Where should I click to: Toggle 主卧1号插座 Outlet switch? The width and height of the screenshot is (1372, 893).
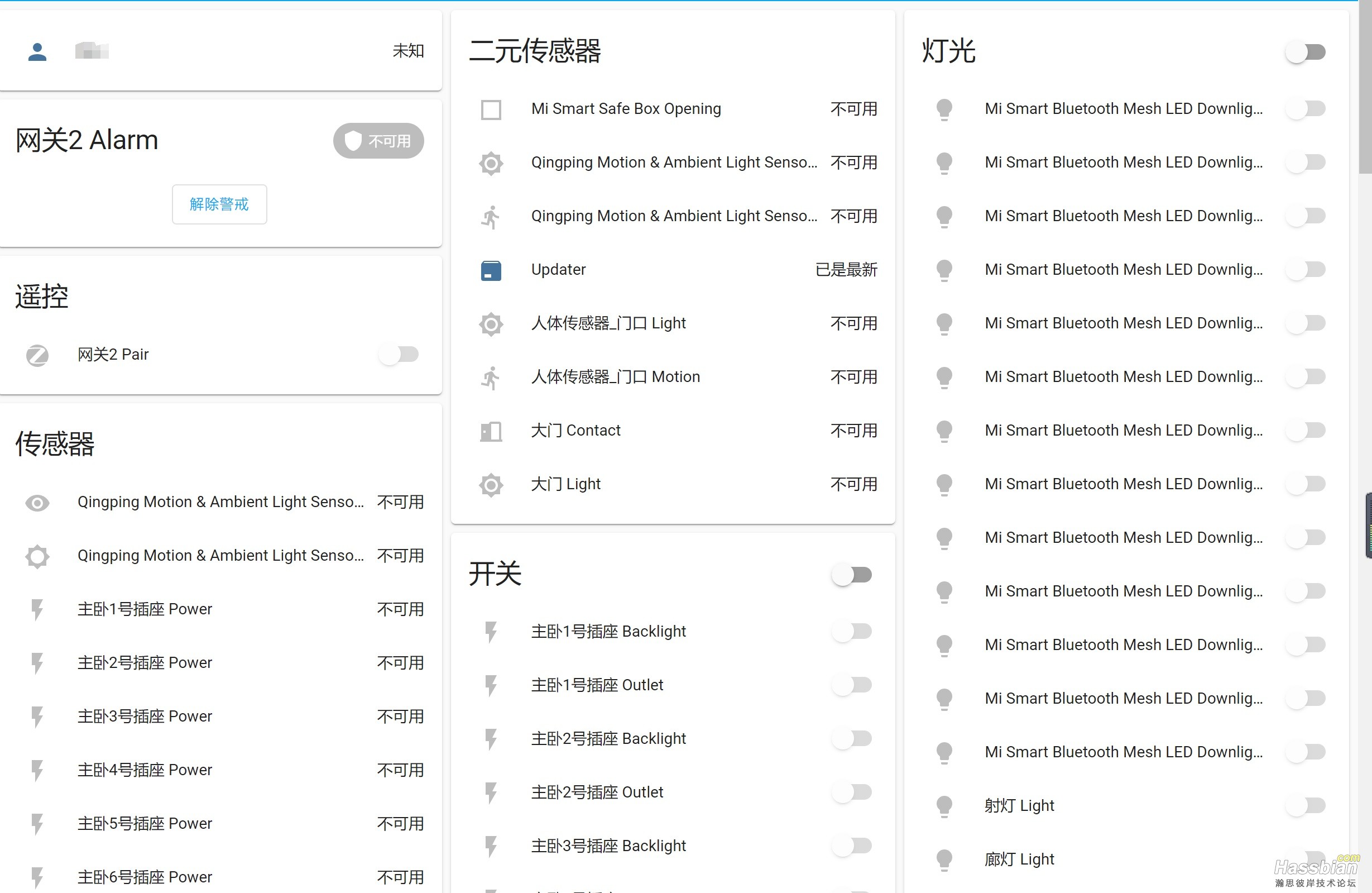852,685
